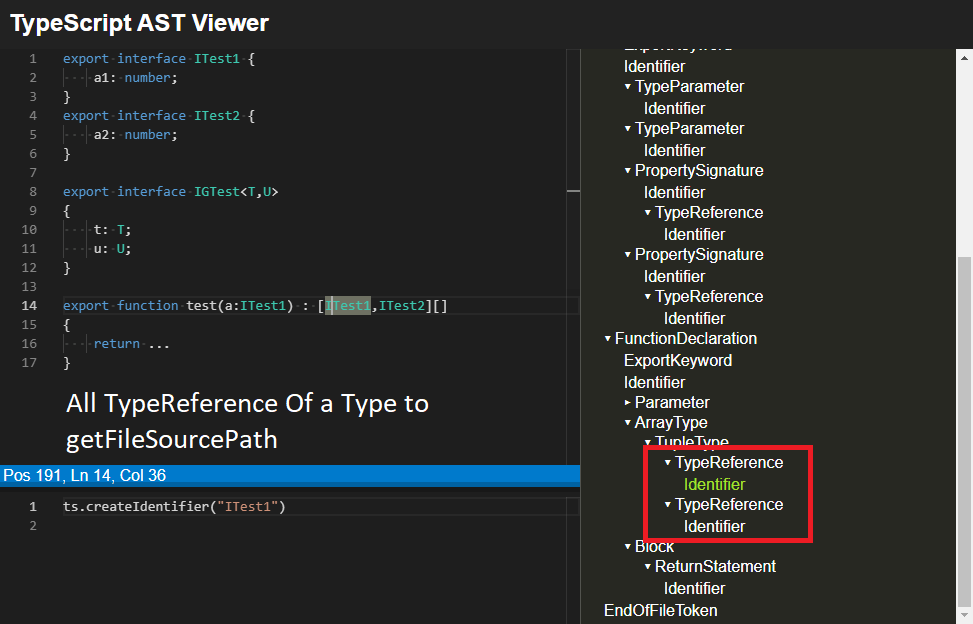
Task: Select the green Identifier inside the red-boxed TypeReference
Action: [x=714, y=484]
